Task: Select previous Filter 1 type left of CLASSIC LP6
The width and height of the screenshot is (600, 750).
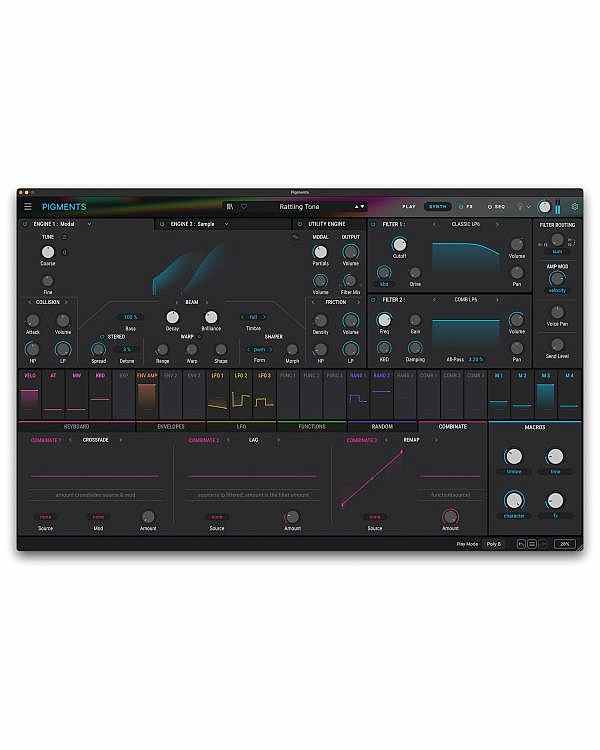Action: pyautogui.click(x=435, y=224)
